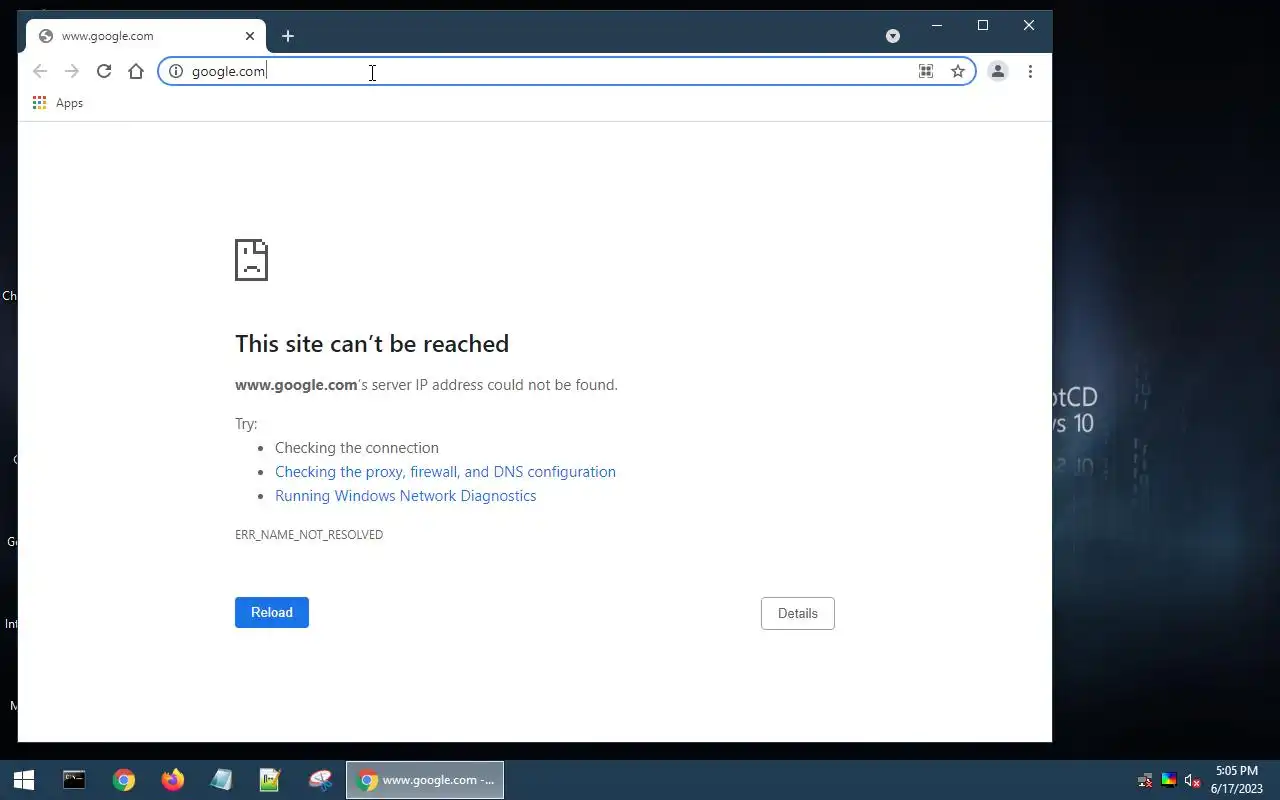The width and height of the screenshot is (1280, 800).
Task: Launch Chrome from pinned taskbar icon
Action: pyautogui.click(x=124, y=780)
